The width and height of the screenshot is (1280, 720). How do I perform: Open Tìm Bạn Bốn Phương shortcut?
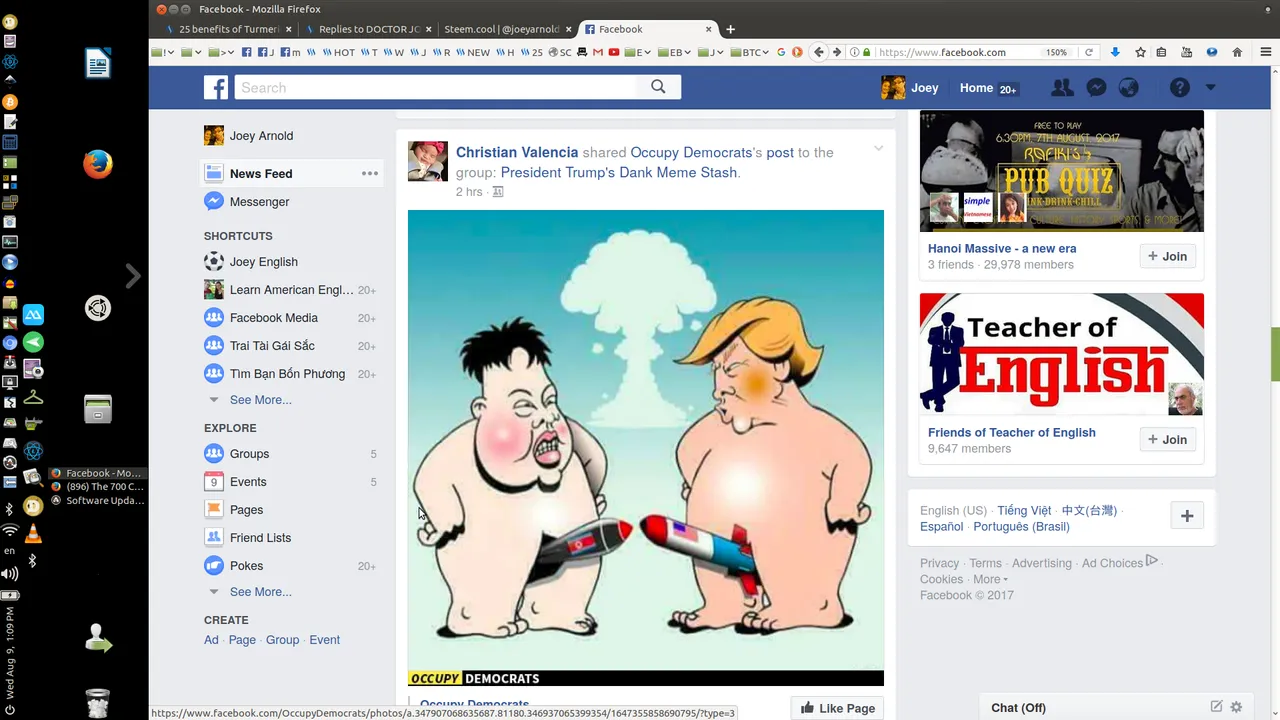click(287, 374)
